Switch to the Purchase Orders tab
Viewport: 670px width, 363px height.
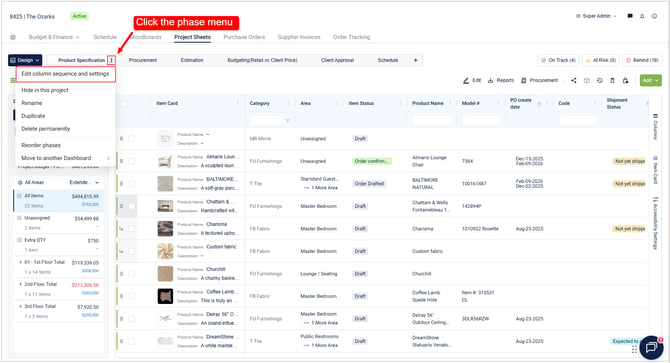click(244, 37)
